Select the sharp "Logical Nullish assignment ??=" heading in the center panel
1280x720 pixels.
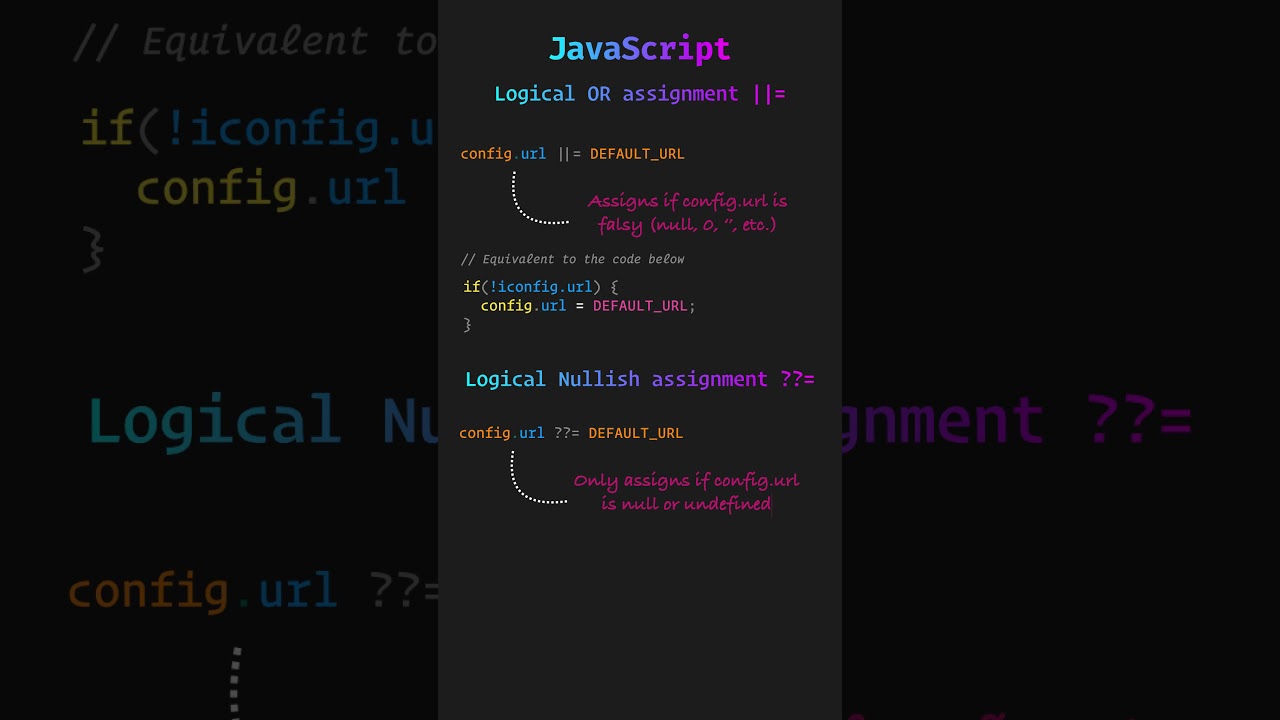tap(640, 380)
